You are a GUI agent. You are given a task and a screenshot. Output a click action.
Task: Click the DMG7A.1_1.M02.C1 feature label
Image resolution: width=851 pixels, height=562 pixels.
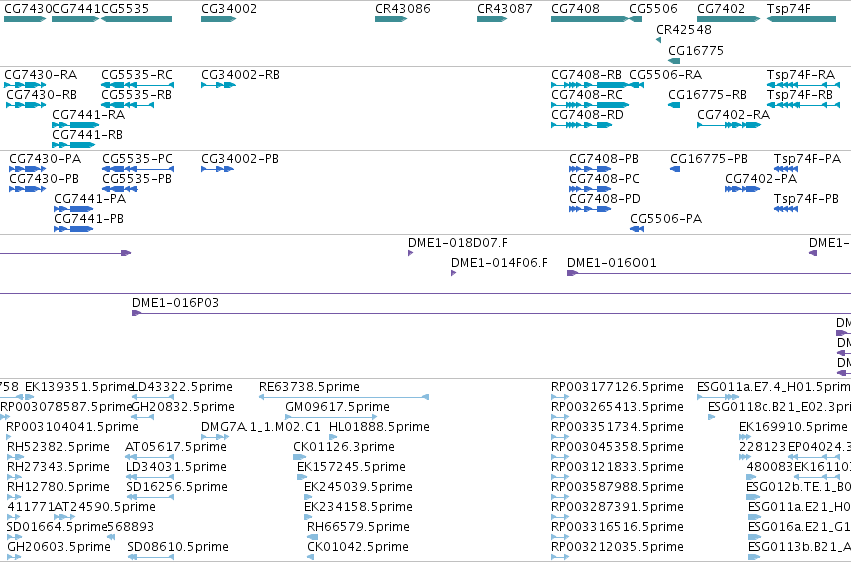261,427
